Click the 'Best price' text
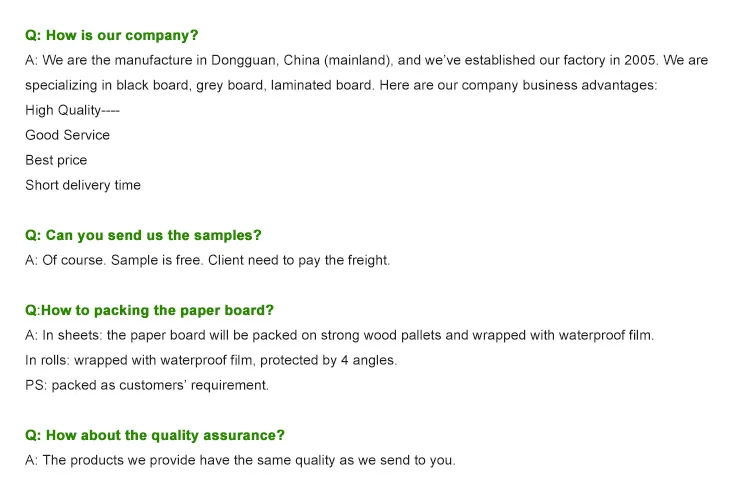 click(x=56, y=160)
